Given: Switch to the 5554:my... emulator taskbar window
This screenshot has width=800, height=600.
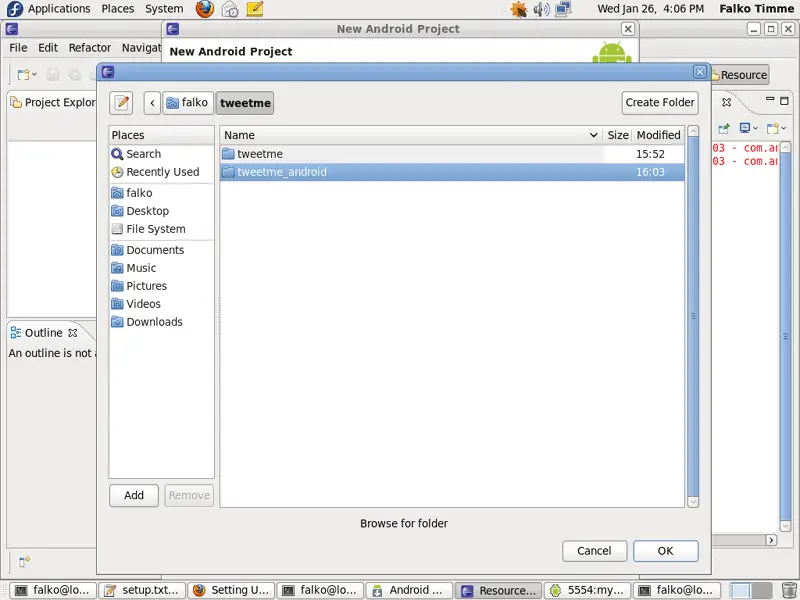Looking at the screenshot, I should click(588, 590).
